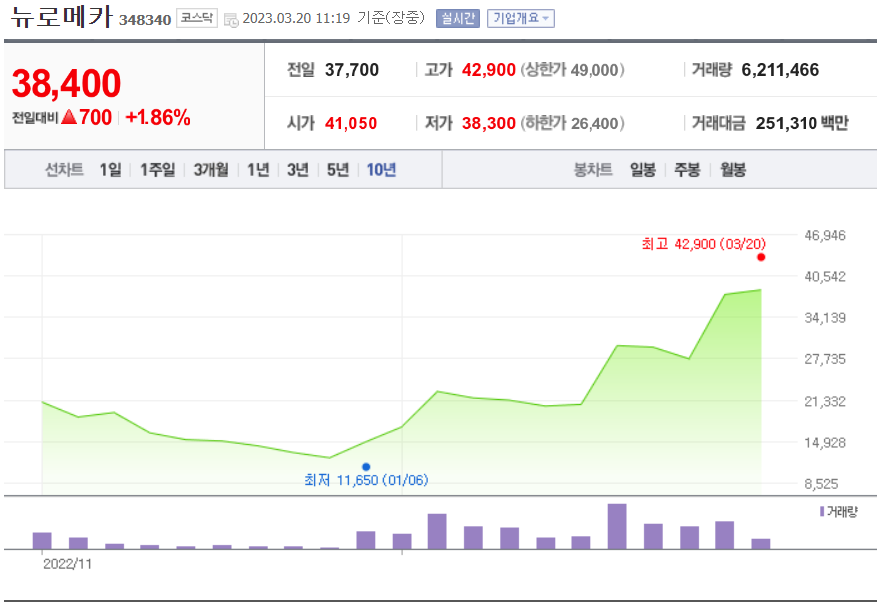Click the 46,946 y-axis label

[x=825, y=236]
